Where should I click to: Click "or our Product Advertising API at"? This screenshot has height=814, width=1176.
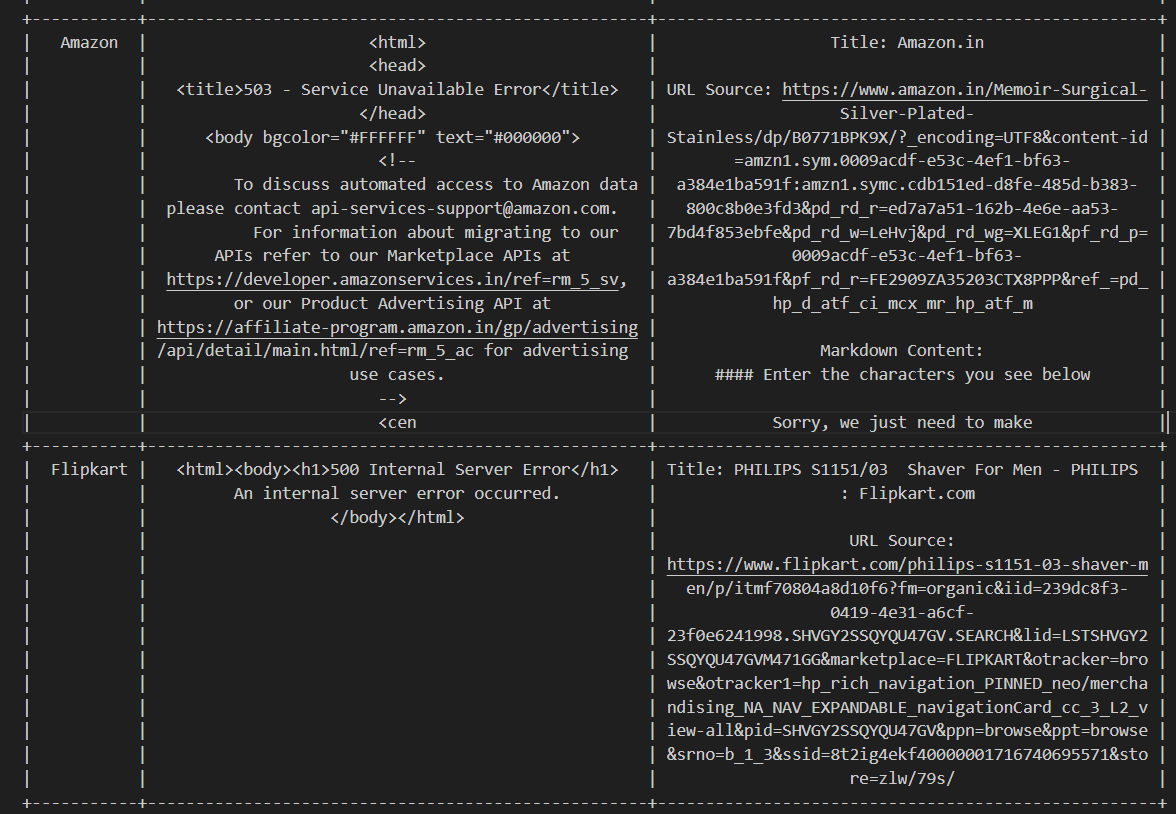click(x=392, y=304)
